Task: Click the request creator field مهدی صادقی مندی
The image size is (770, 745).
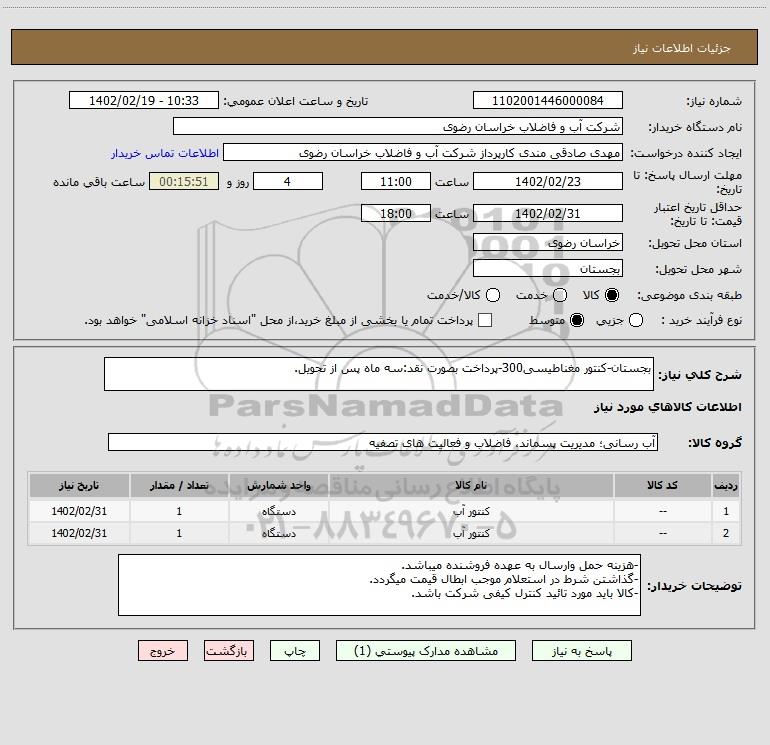Action: pos(423,153)
